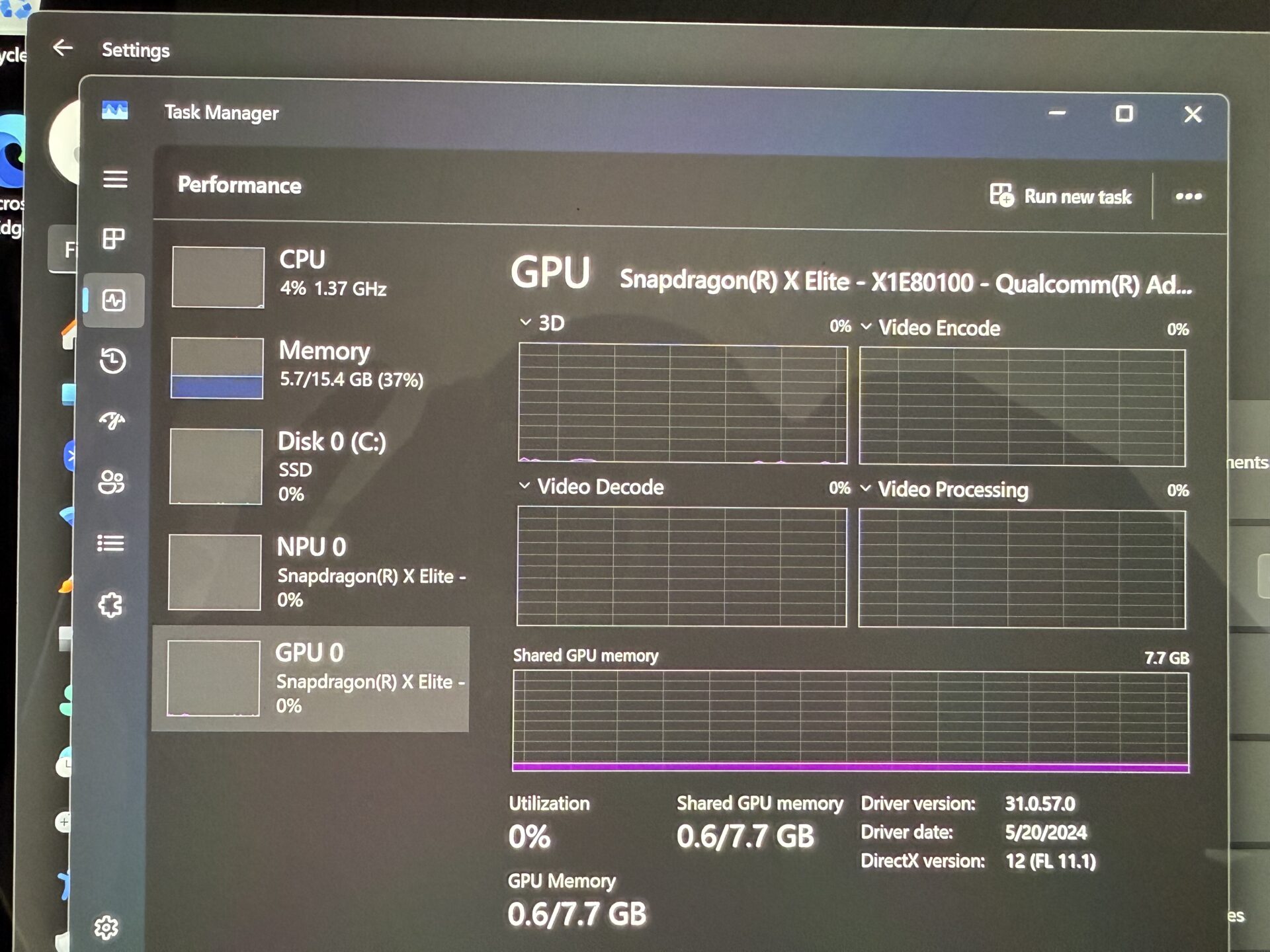Image resolution: width=1270 pixels, height=952 pixels.
Task: Open the three-dot overflow menu
Action: [1187, 196]
